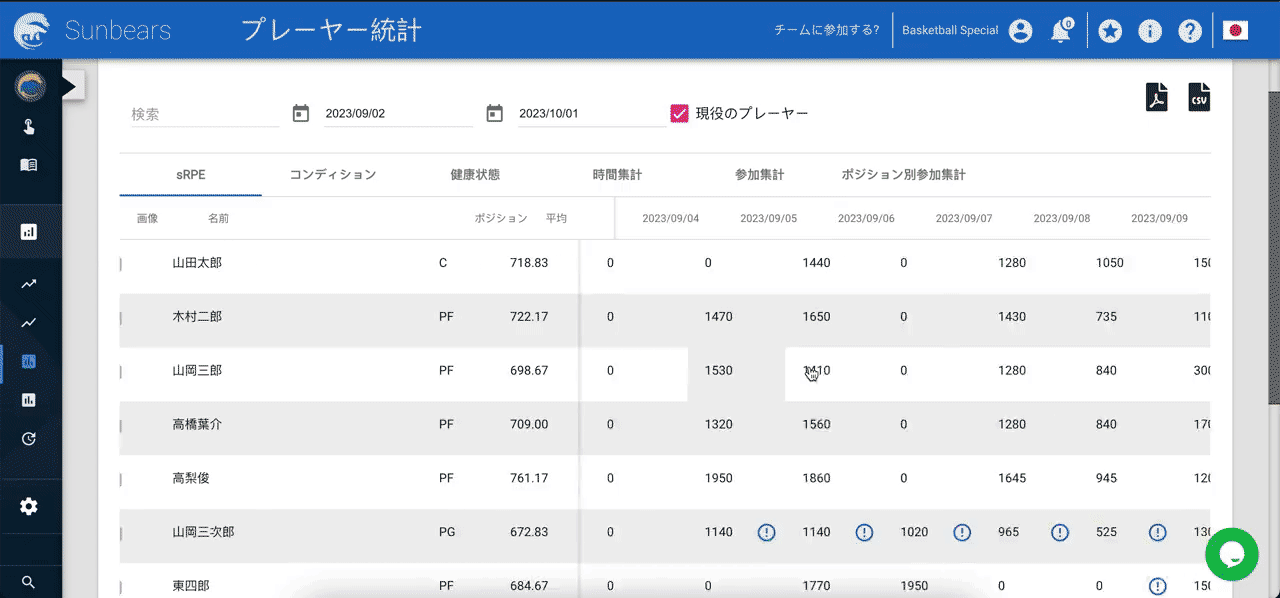Screen dimensions: 1280x598
Task: Select the trending line chart sidebar icon
Action: (27, 283)
